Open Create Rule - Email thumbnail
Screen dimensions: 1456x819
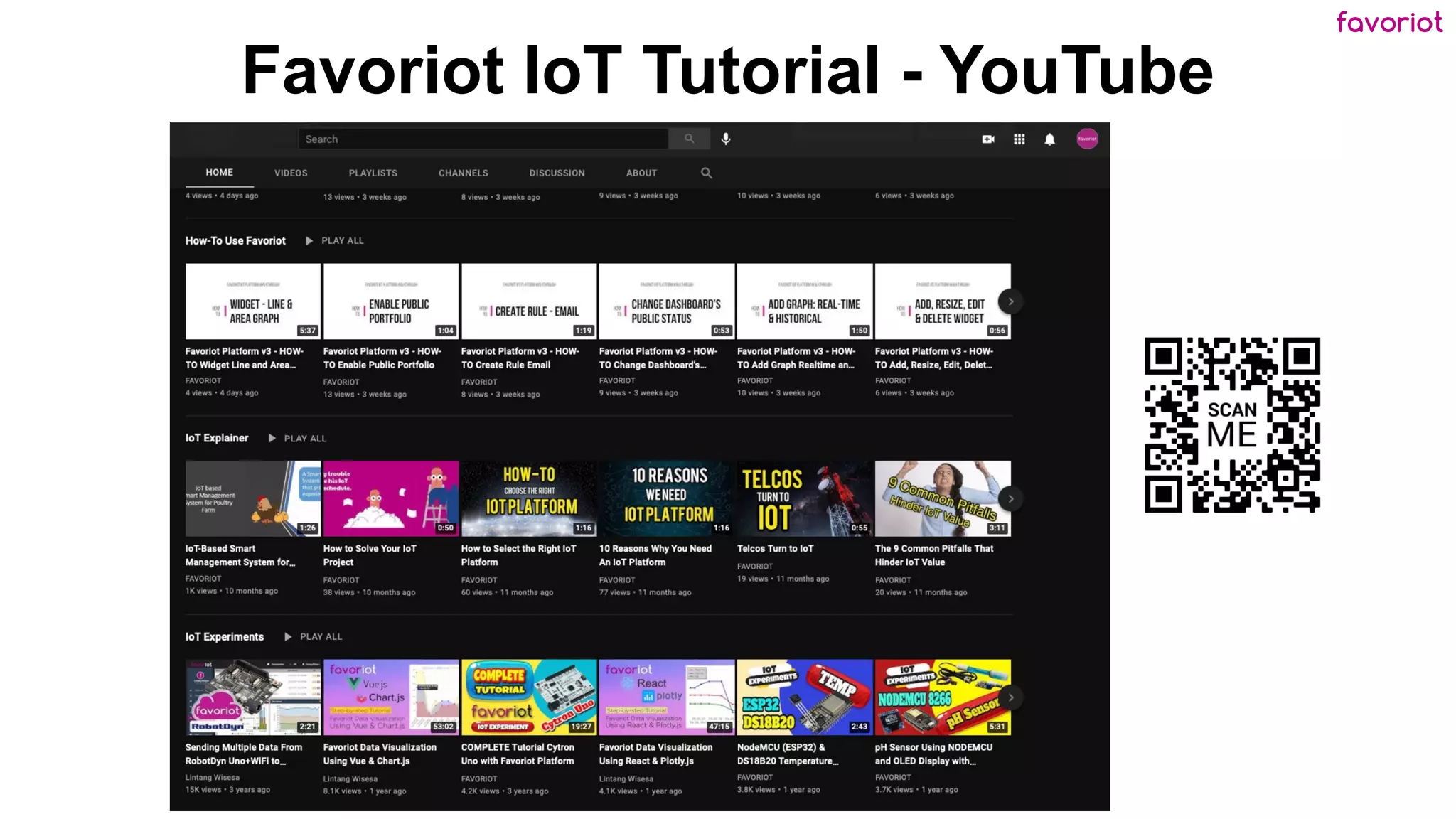pos(528,301)
